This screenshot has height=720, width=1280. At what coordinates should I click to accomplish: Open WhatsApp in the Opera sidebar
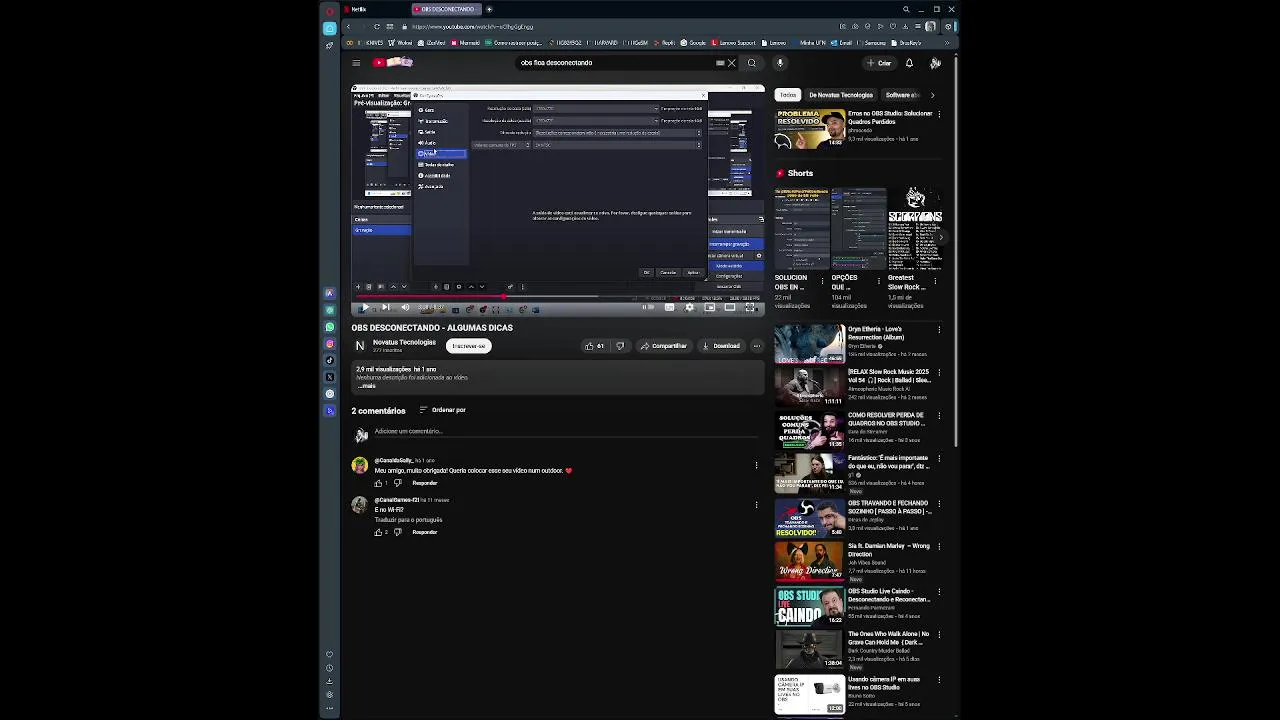pos(330,327)
